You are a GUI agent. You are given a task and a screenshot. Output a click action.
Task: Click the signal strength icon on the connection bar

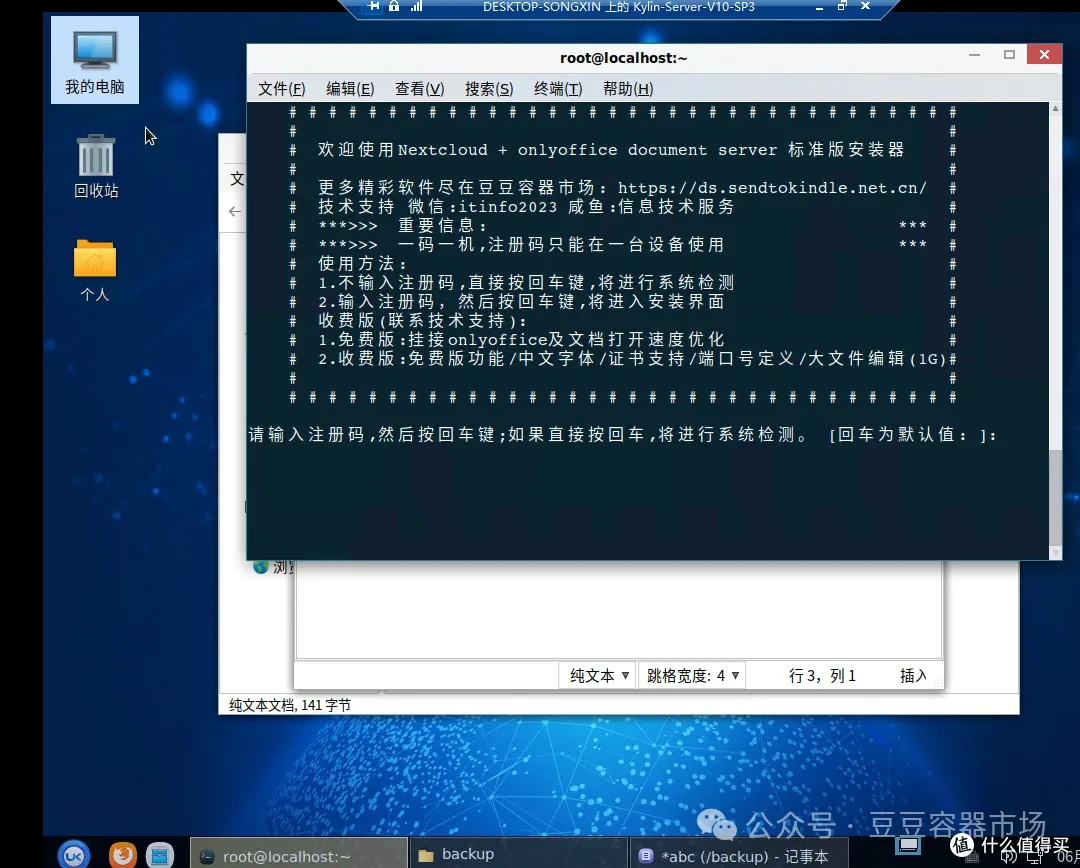click(416, 6)
